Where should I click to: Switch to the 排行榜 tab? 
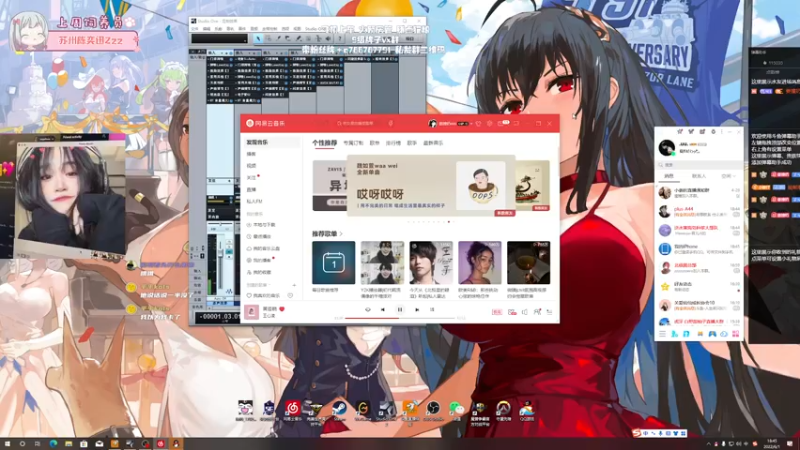pyautogui.click(x=394, y=143)
